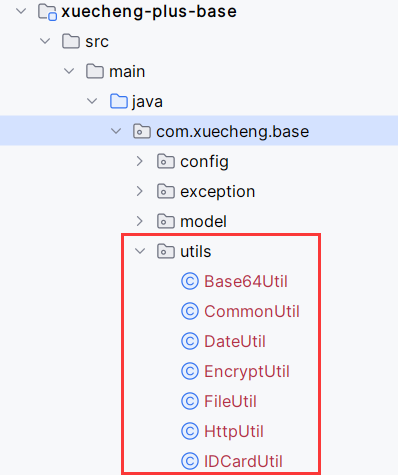Collapse the utils package
The height and width of the screenshot is (475, 398).
140,251
